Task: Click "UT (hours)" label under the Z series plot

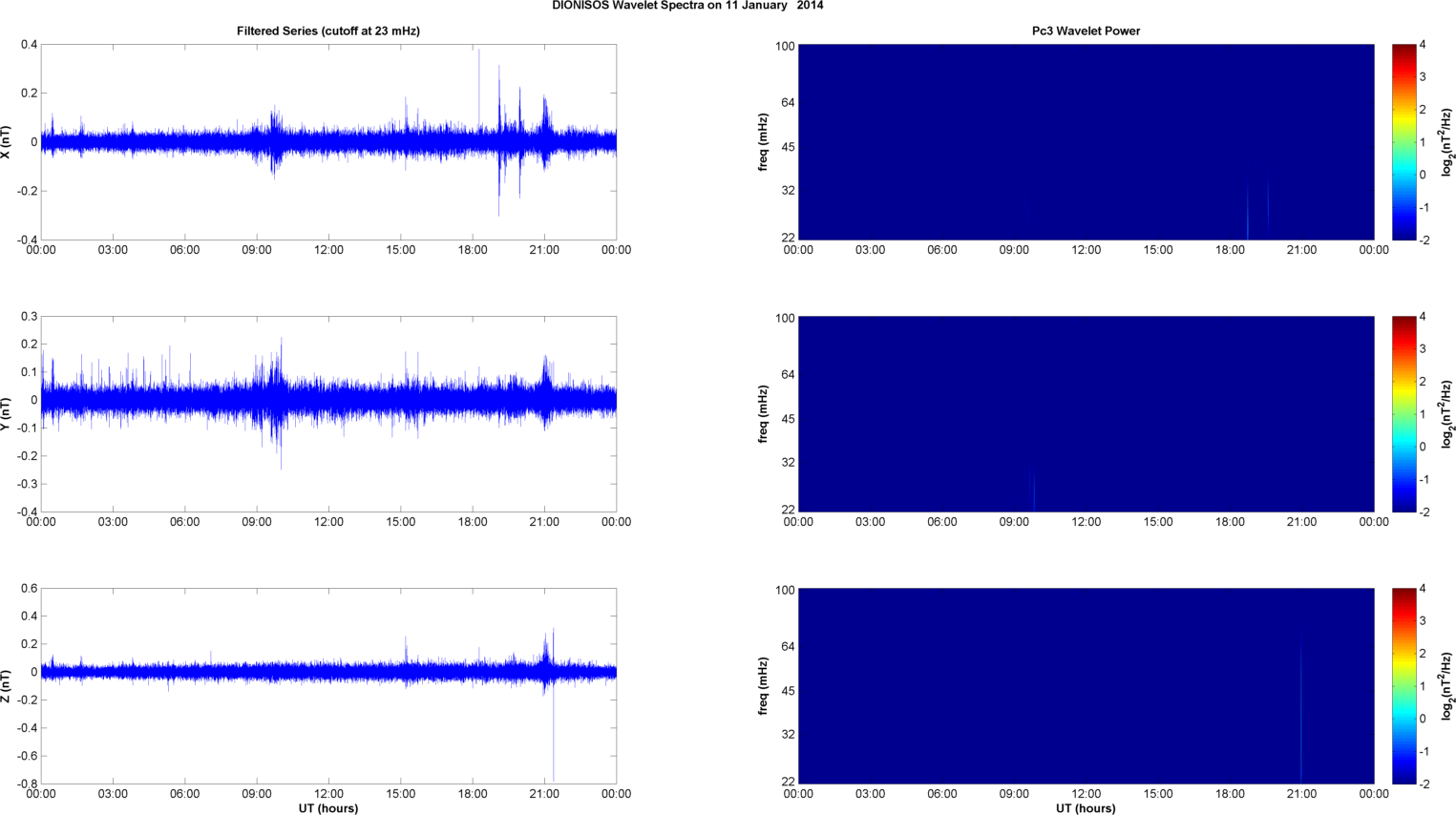Action: pyautogui.click(x=328, y=808)
